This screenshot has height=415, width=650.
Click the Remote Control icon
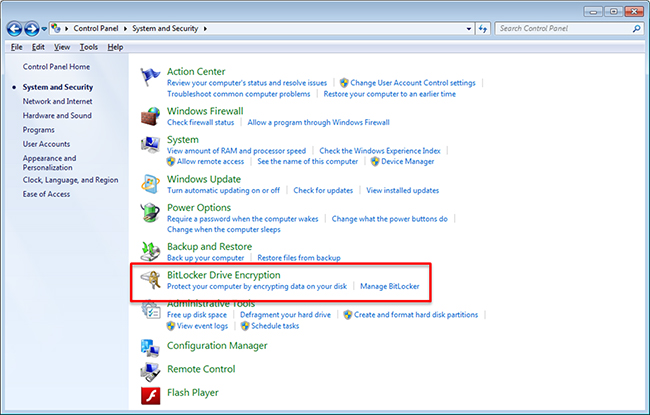pos(150,371)
